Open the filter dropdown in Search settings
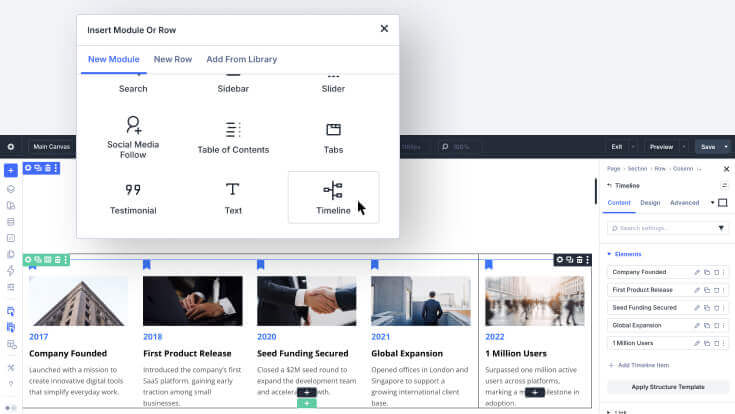The width and height of the screenshot is (735, 414). pos(721,228)
